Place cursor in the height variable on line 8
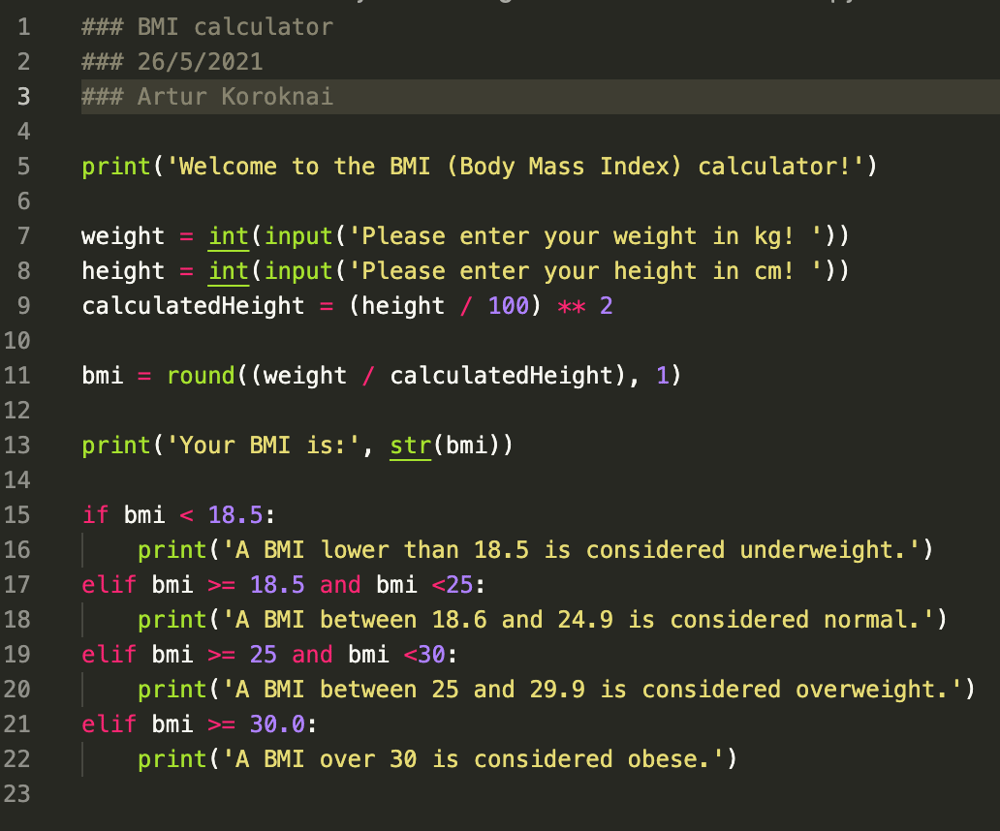1000x831 pixels. pyautogui.click(x=120, y=271)
